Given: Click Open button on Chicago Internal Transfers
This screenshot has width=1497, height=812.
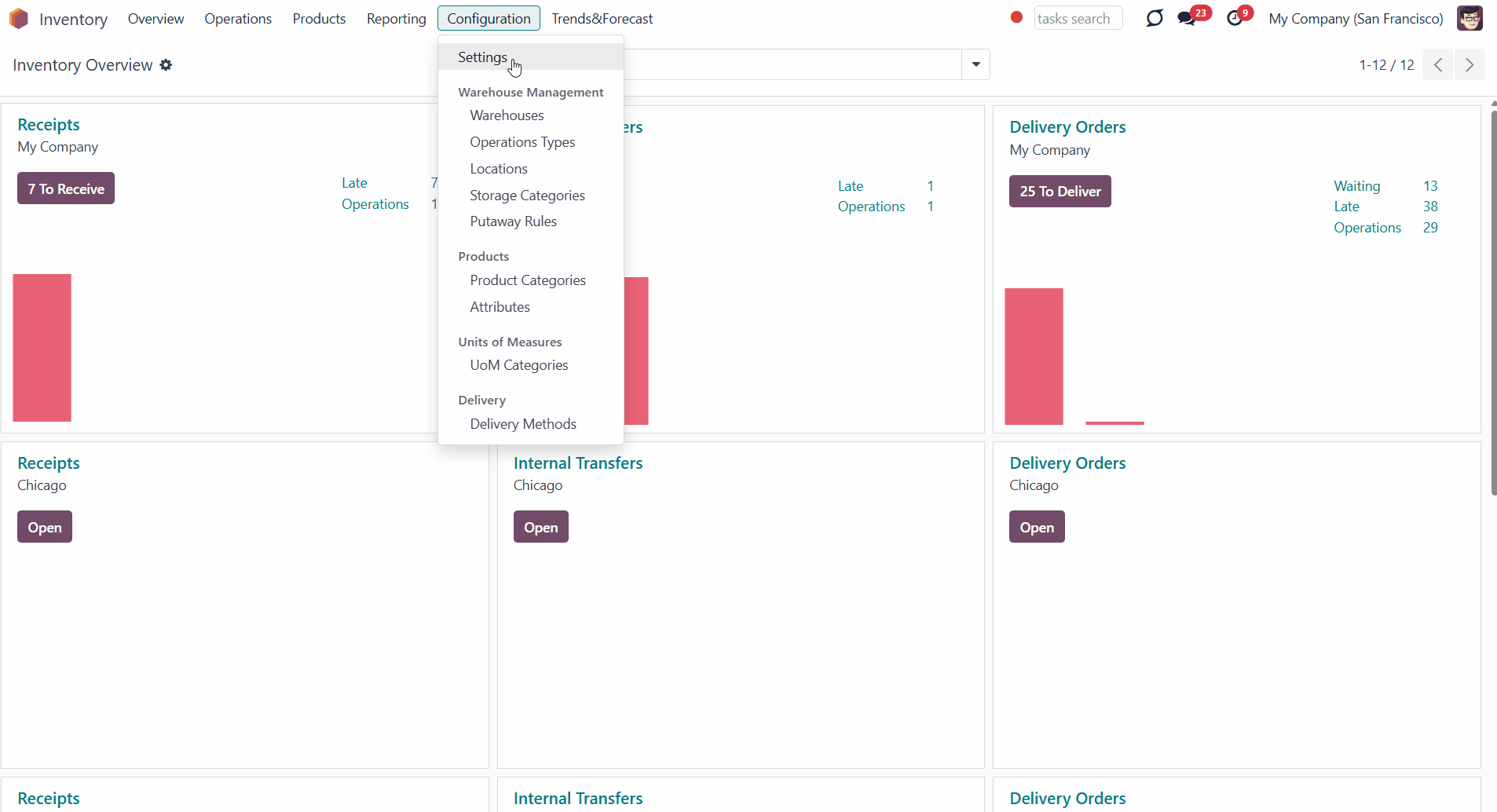Looking at the screenshot, I should tap(540, 527).
